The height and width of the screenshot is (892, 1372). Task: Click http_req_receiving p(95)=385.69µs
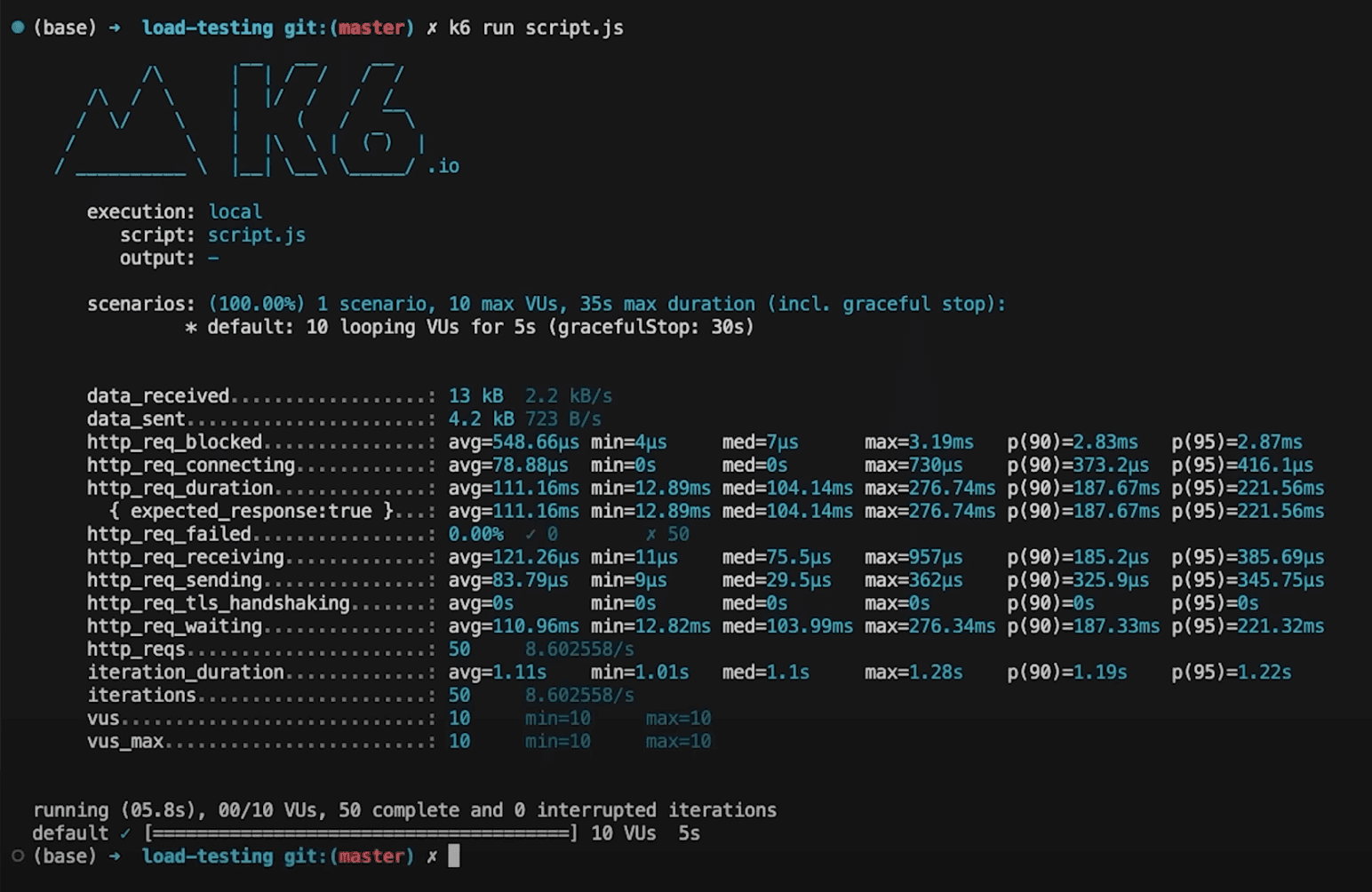pyautogui.click(x=1248, y=557)
